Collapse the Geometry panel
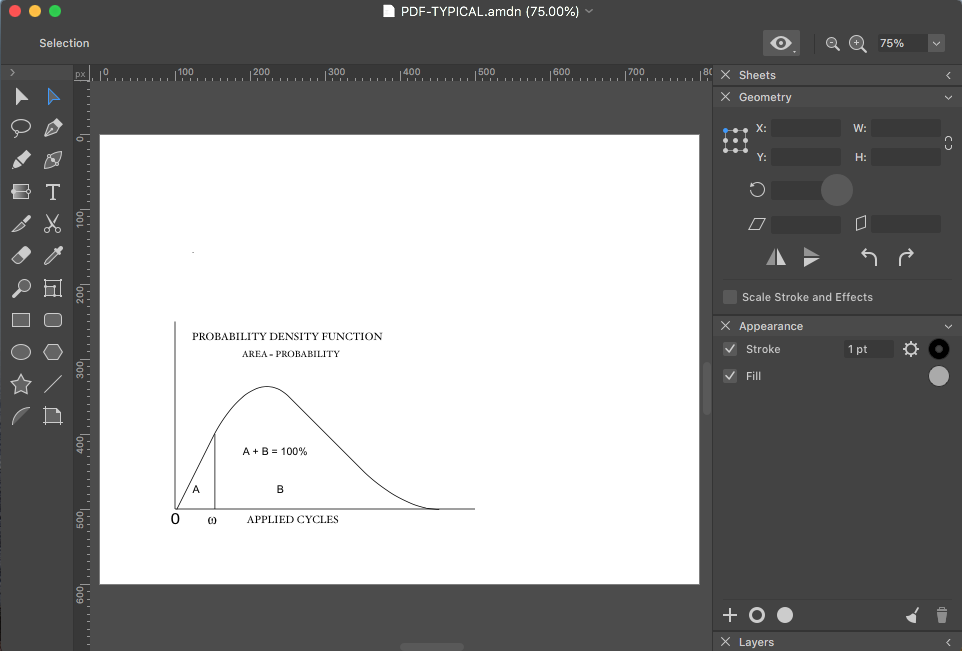Screen dimensions: 962x651 point(947,97)
